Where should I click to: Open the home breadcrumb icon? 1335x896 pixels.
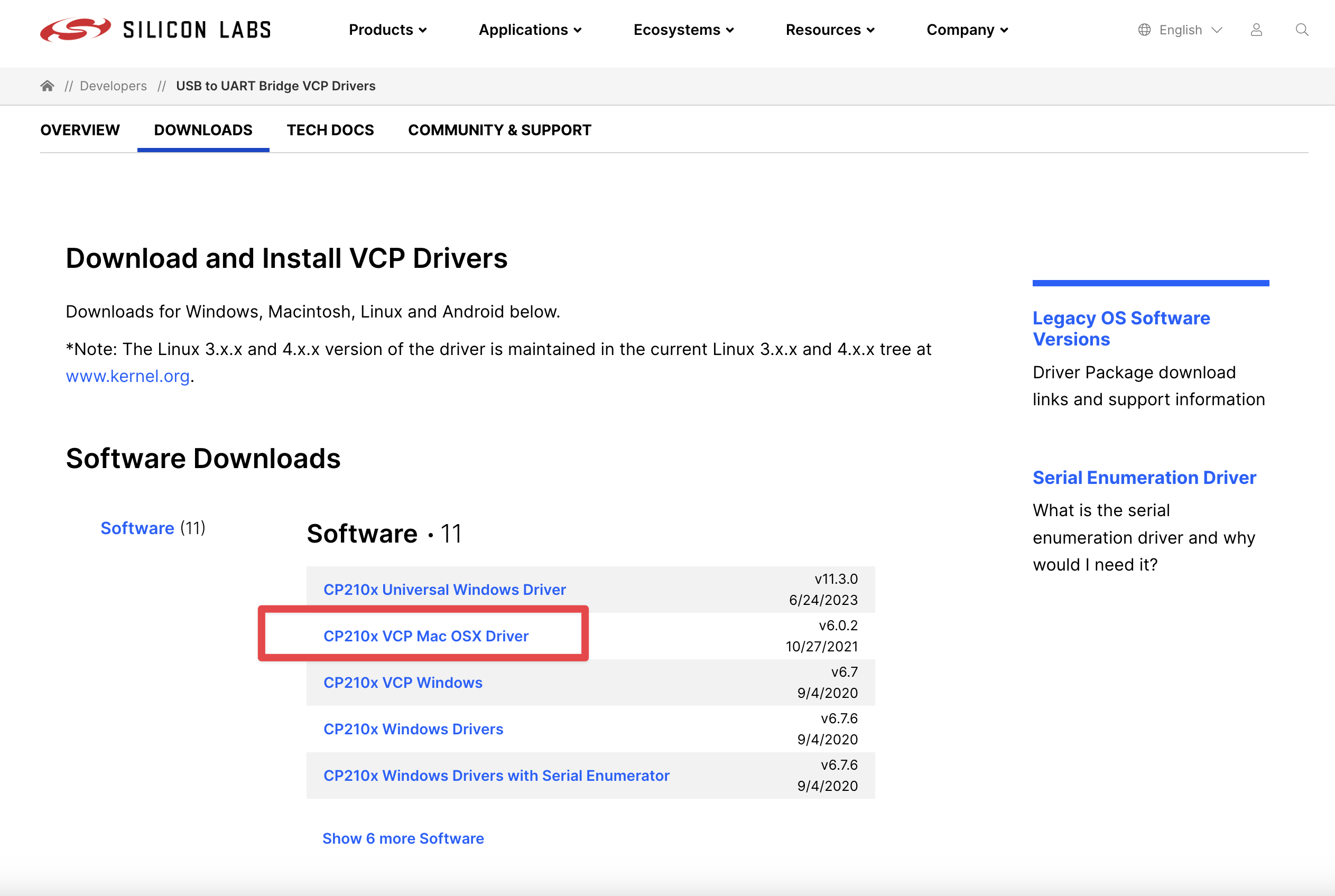click(48, 86)
